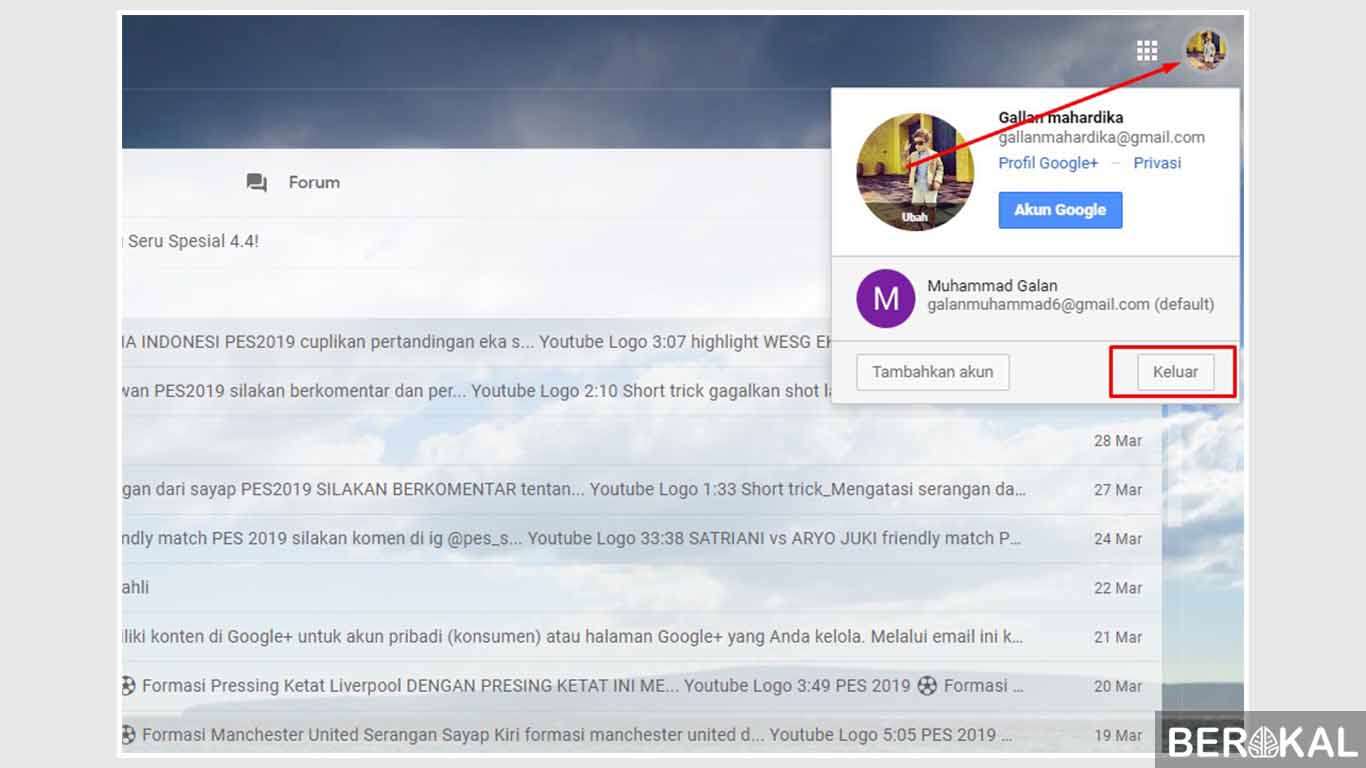Open the email dated 28 Mar
The image size is (1366, 768).
click(641, 440)
